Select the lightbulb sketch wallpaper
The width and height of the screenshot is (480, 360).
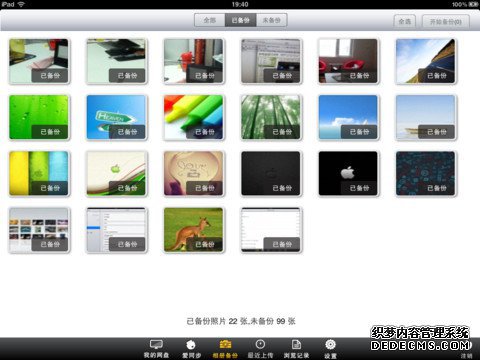(194, 173)
